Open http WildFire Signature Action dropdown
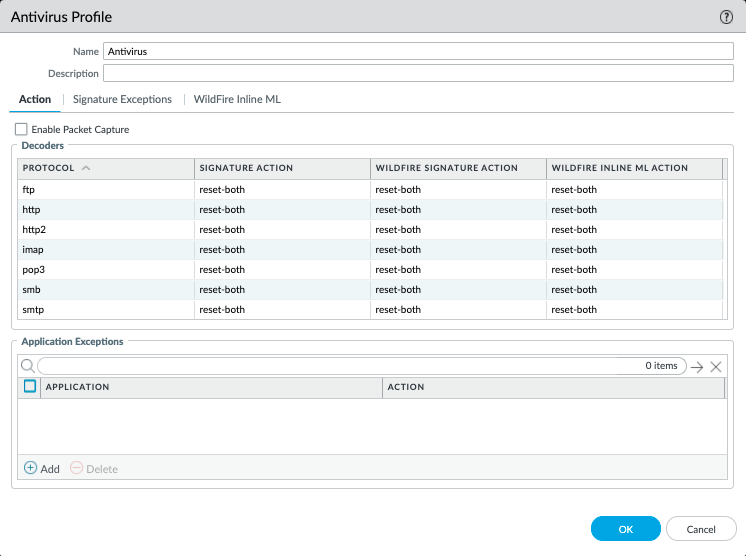746x556 pixels. click(x=457, y=210)
